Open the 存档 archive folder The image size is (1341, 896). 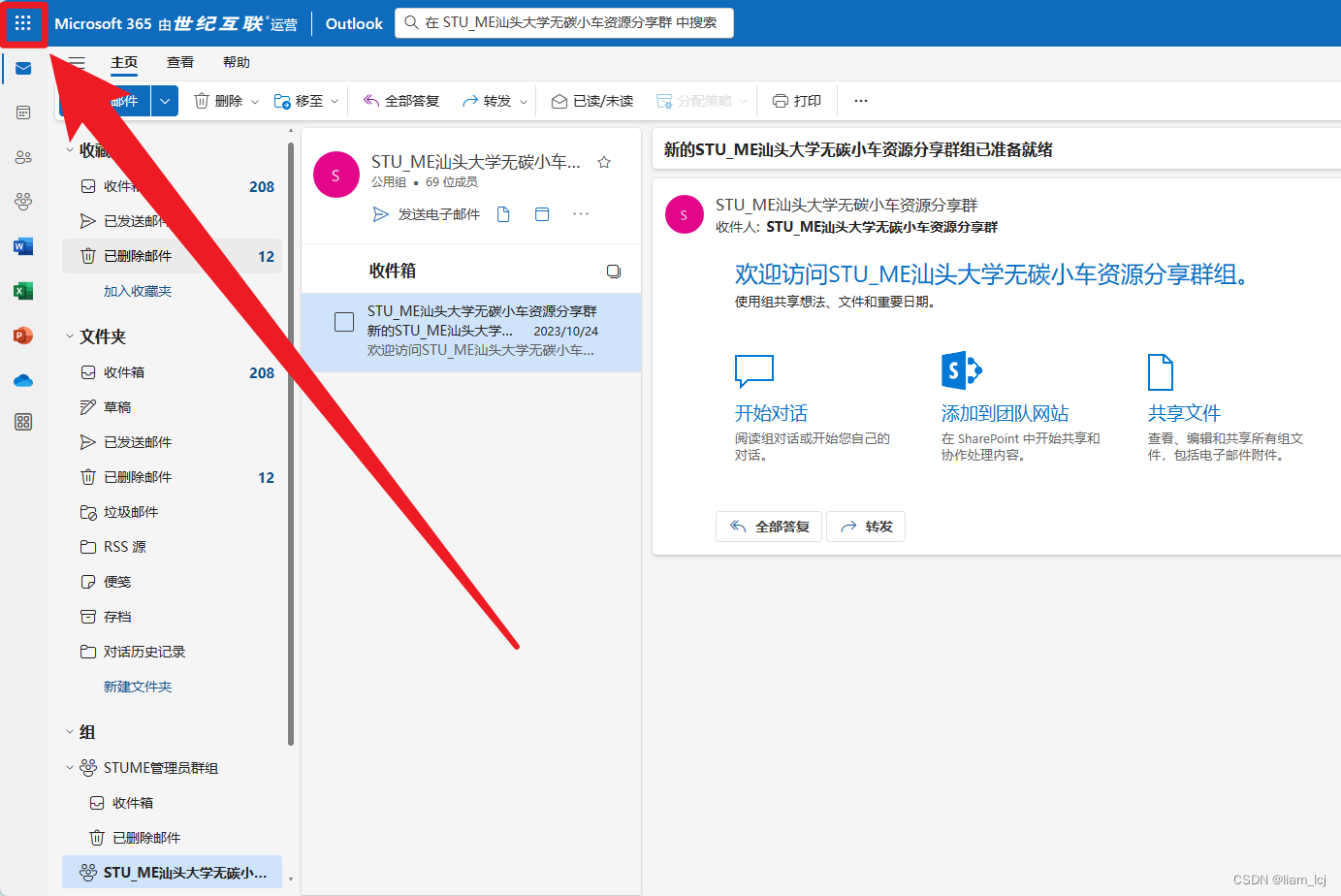pos(172,617)
